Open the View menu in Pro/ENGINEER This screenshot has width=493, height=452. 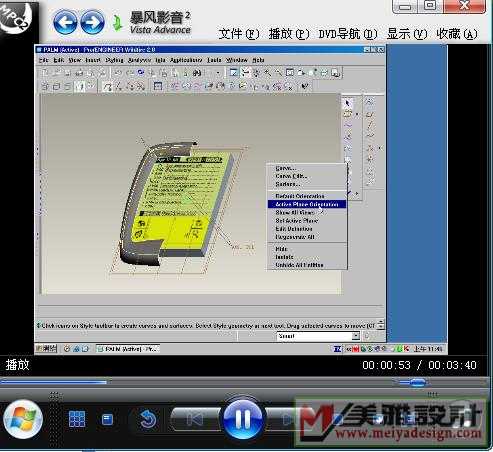[x=75, y=60]
